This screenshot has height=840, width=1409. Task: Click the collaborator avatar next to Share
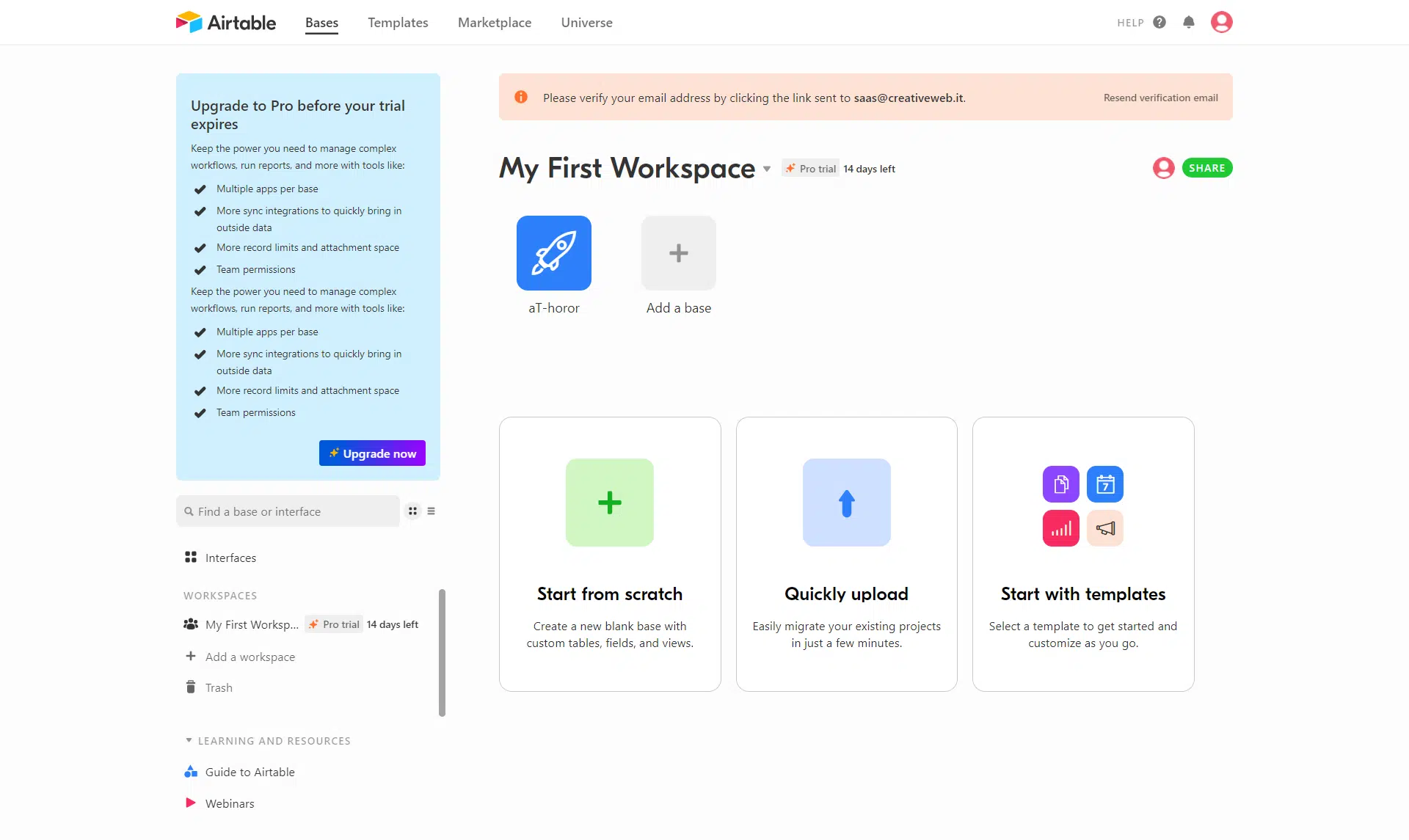tap(1164, 168)
